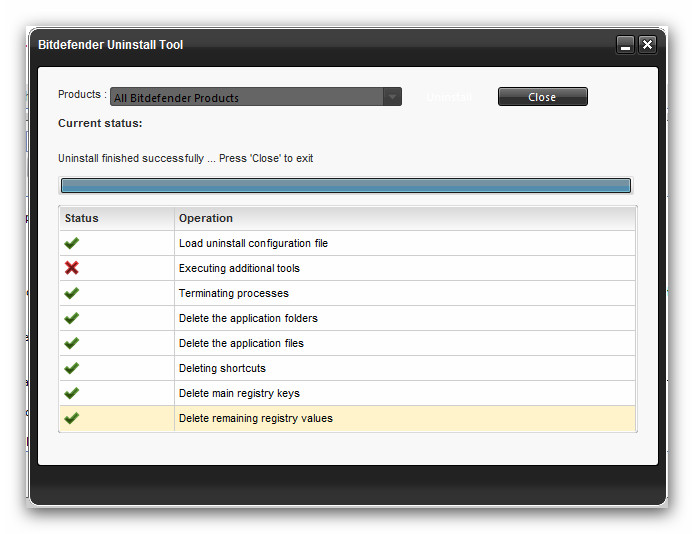Click green check for Terminating processes

72,293
